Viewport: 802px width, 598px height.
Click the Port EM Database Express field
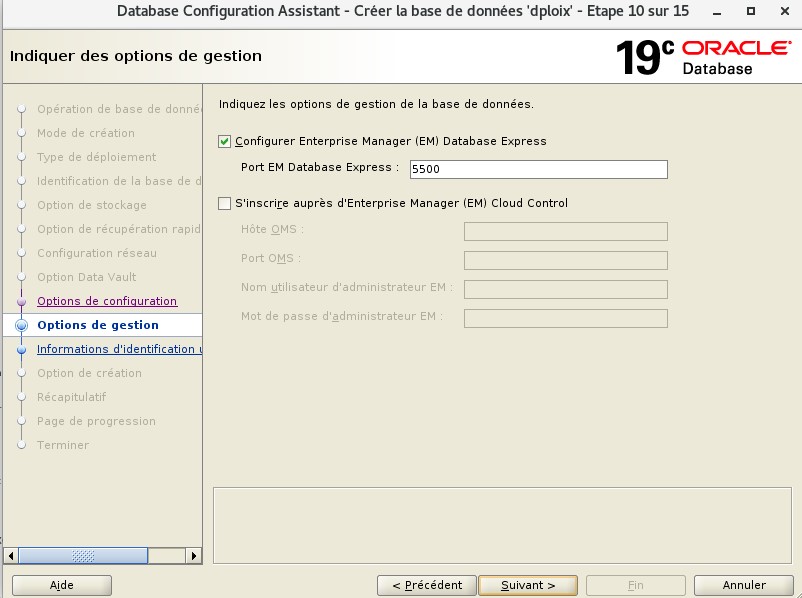539,169
